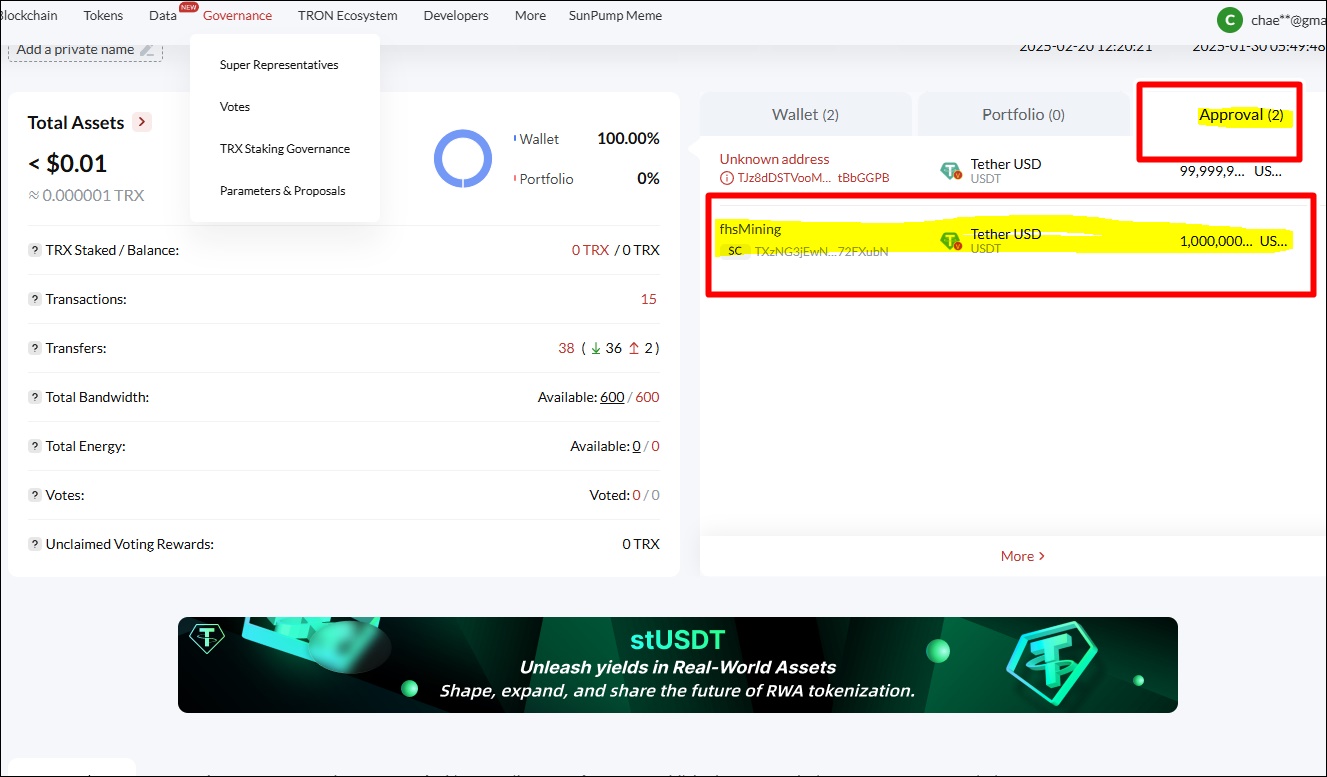Open address TJz8dDSTVooM...tBbGGPB
The height and width of the screenshot is (777, 1327).
click(813, 177)
